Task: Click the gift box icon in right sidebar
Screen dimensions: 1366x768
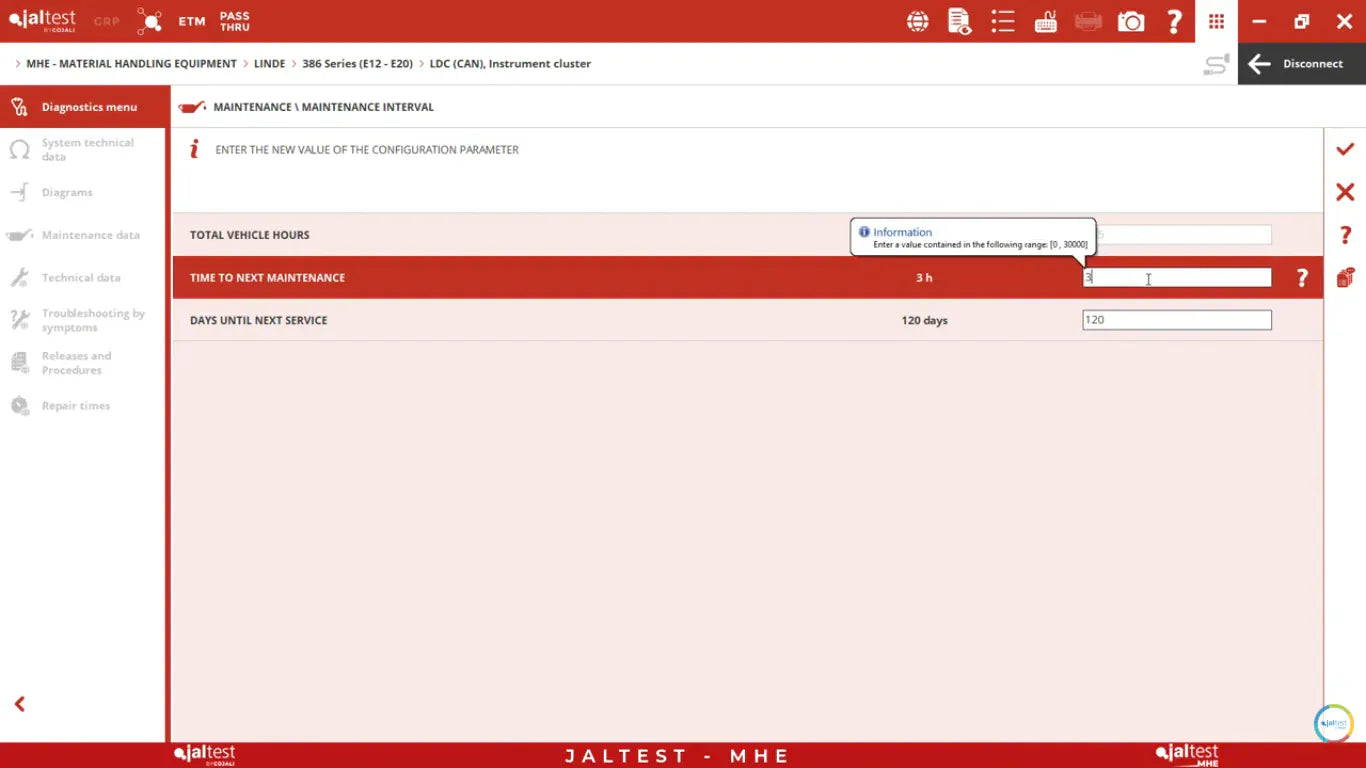Action: tap(1345, 278)
